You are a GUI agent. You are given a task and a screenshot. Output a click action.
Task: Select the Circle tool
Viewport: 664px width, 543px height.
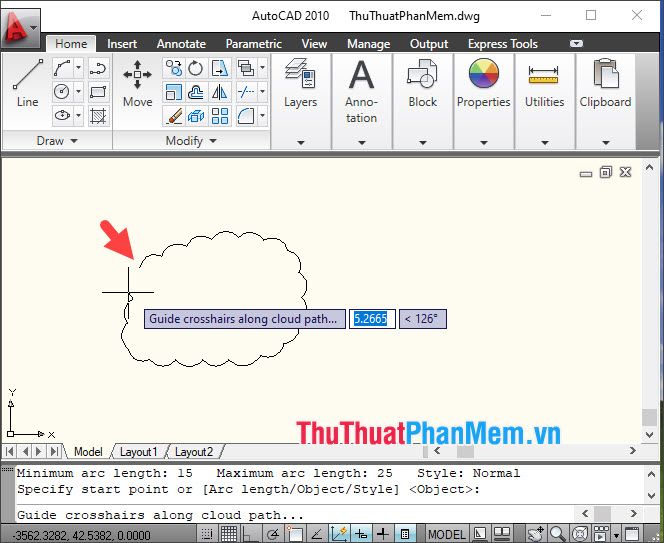(62, 91)
